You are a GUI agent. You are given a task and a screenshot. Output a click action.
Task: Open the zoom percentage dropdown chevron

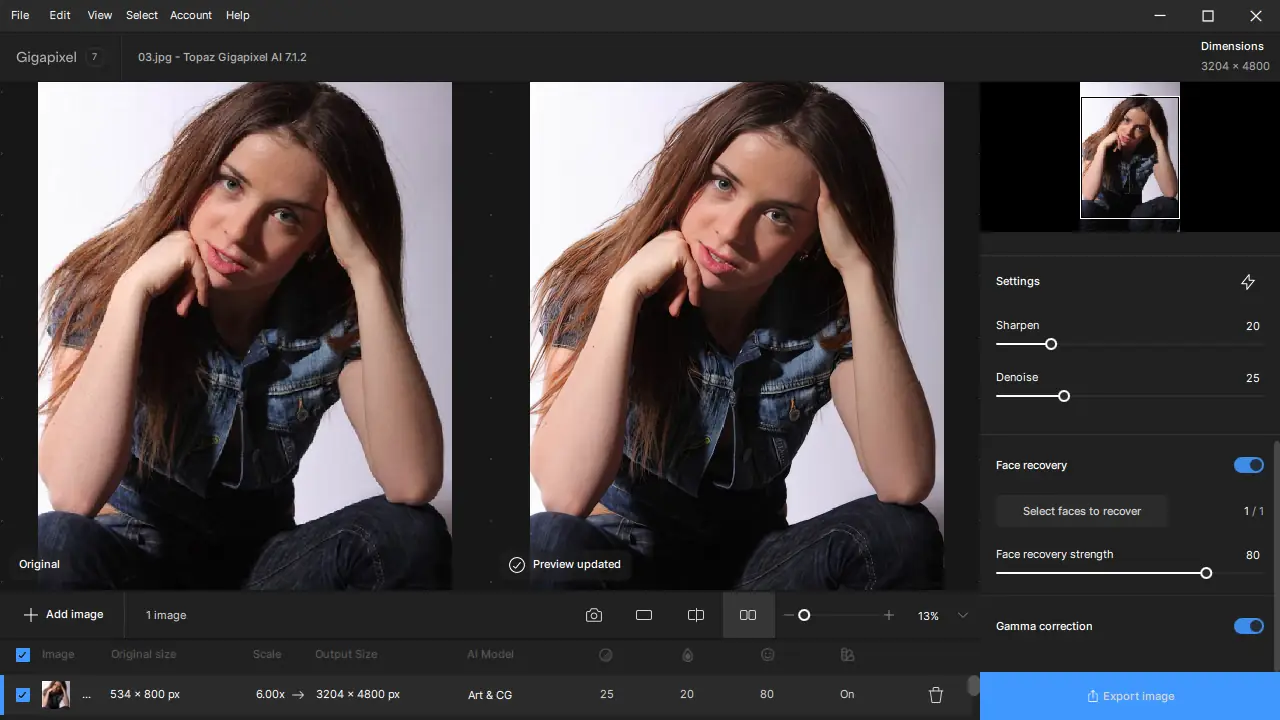coord(963,615)
